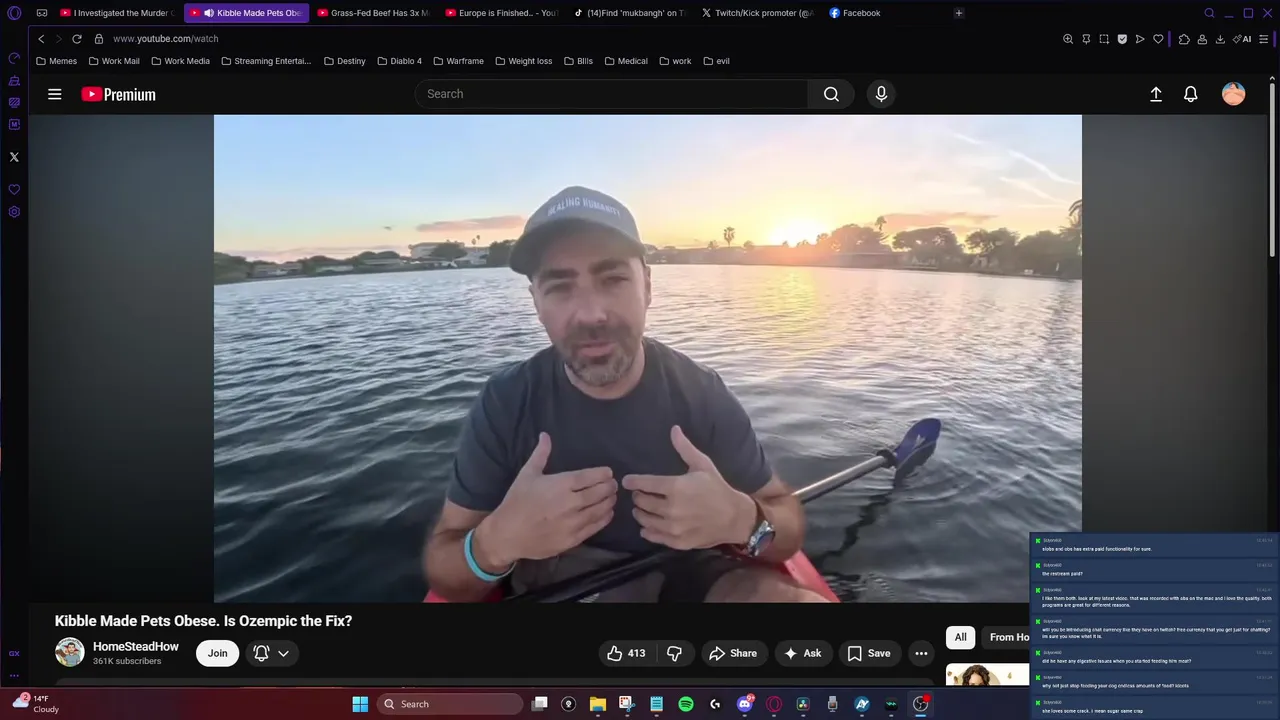Click the zoom magnifier toolbar icon
This screenshot has width=1280, height=720.
[x=1068, y=39]
